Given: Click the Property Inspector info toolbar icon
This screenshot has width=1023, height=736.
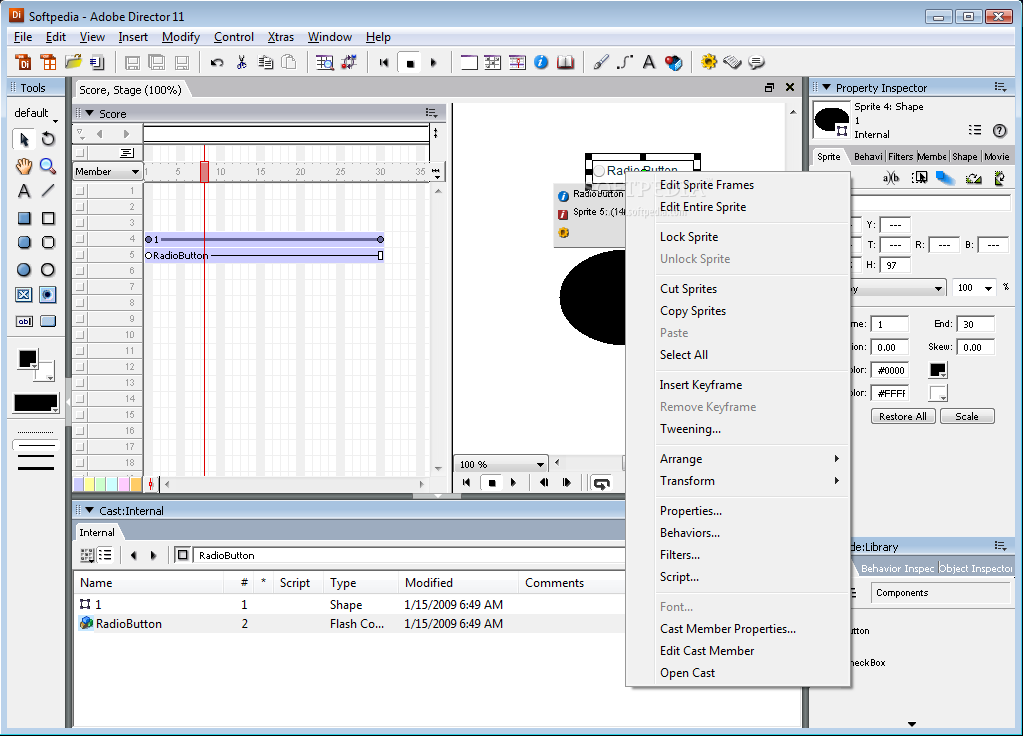Looking at the screenshot, I should 541,62.
